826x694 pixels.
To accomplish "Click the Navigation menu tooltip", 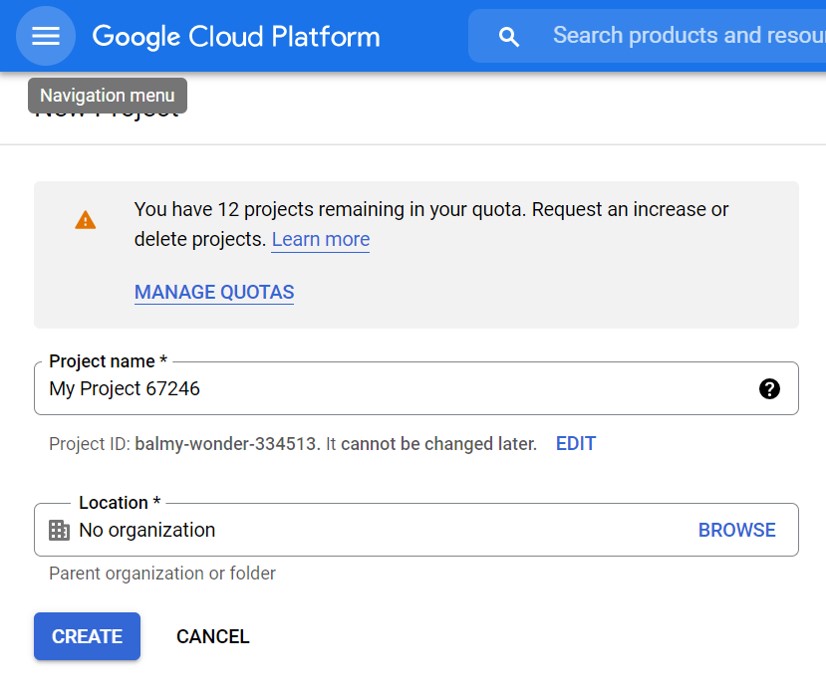I will (x=107, y=95).
